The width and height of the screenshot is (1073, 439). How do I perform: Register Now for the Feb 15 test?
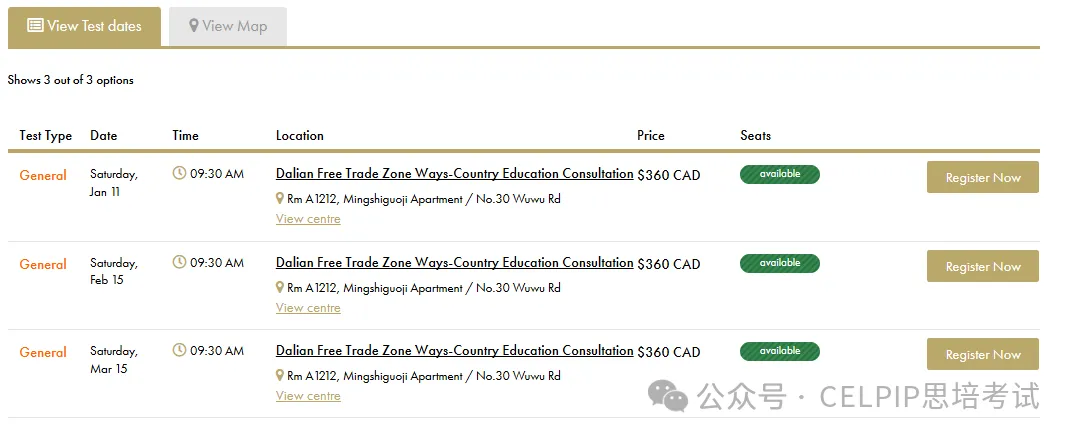[983, 266]
